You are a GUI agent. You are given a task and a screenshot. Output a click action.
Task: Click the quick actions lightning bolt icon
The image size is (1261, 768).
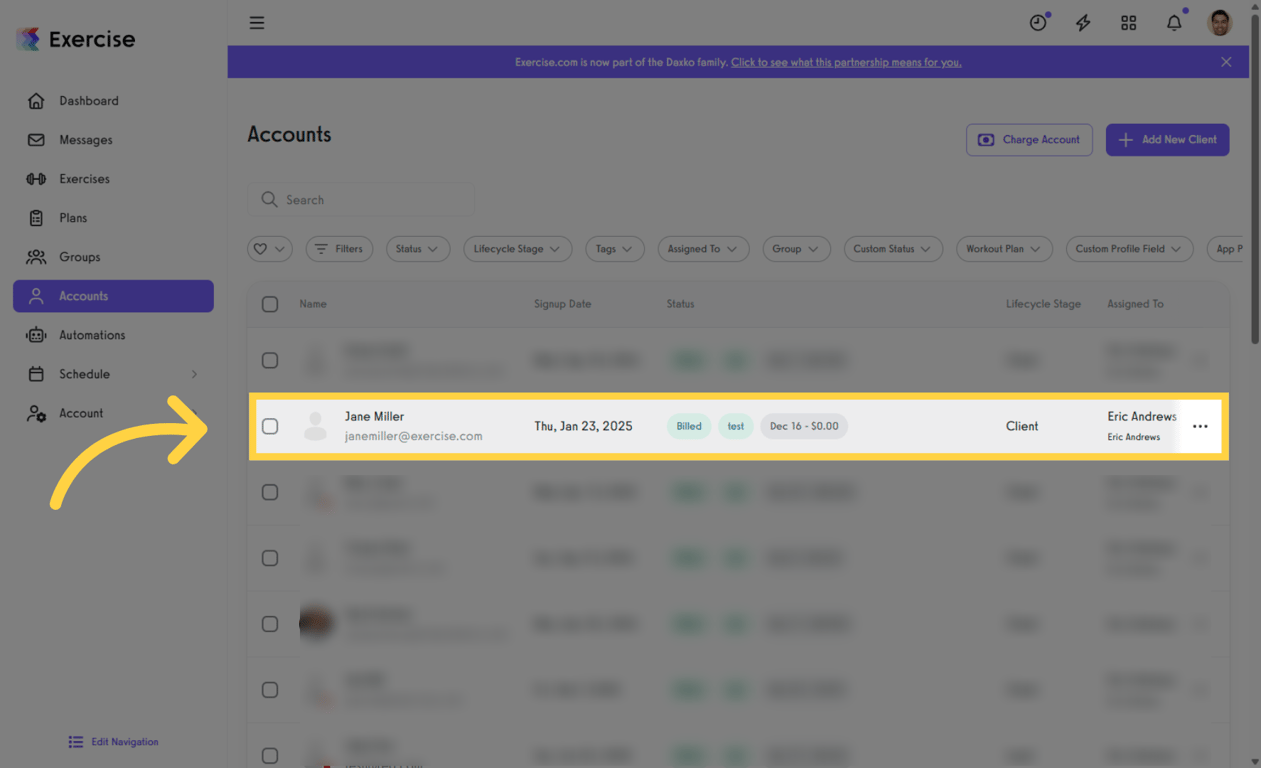pyautogui.click(x=1083, y=22)
